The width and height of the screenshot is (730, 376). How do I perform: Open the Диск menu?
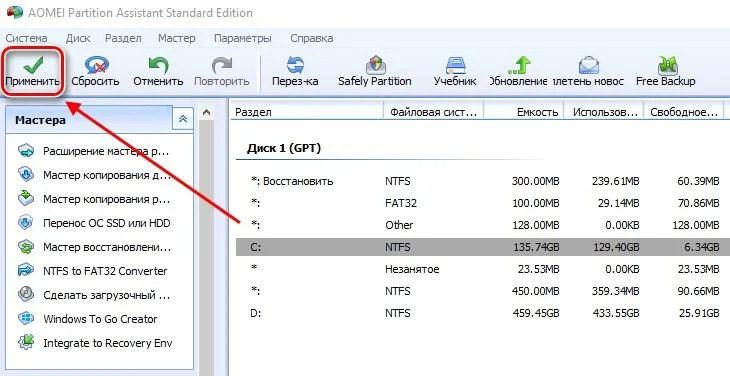click(78, 38)
